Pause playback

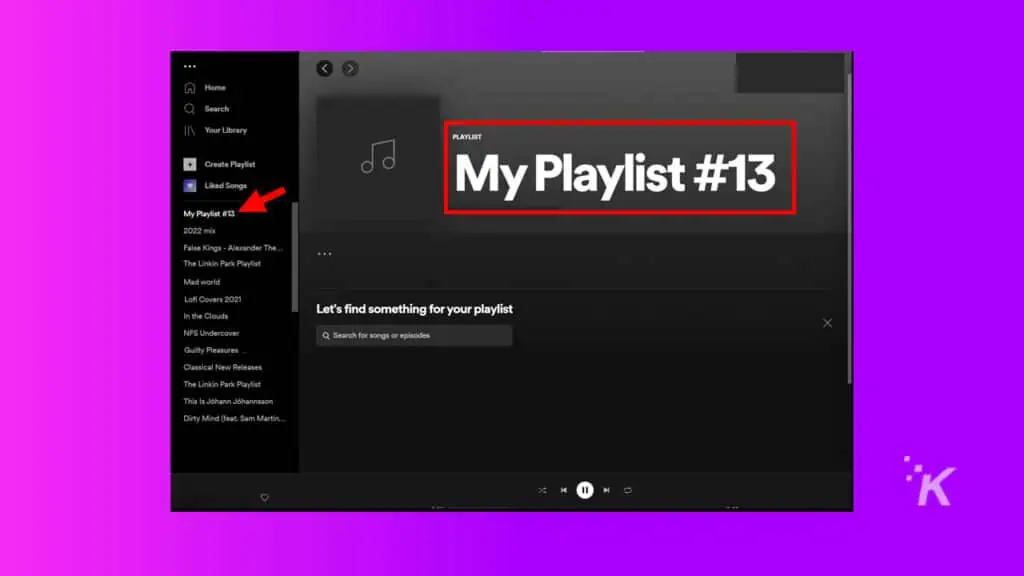[585, 490]
